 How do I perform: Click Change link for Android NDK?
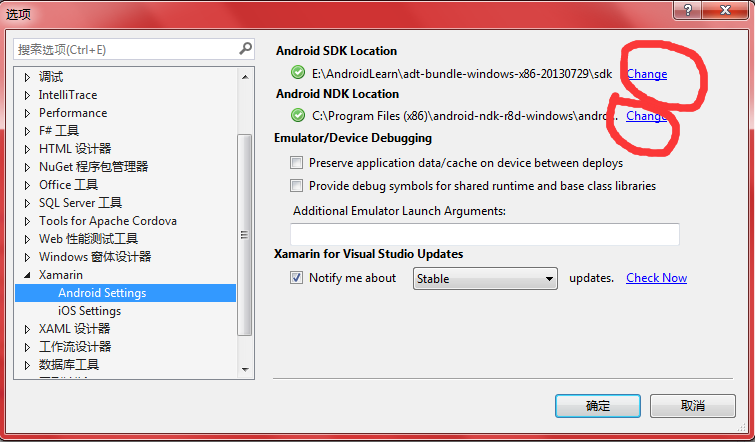[646, 116]
